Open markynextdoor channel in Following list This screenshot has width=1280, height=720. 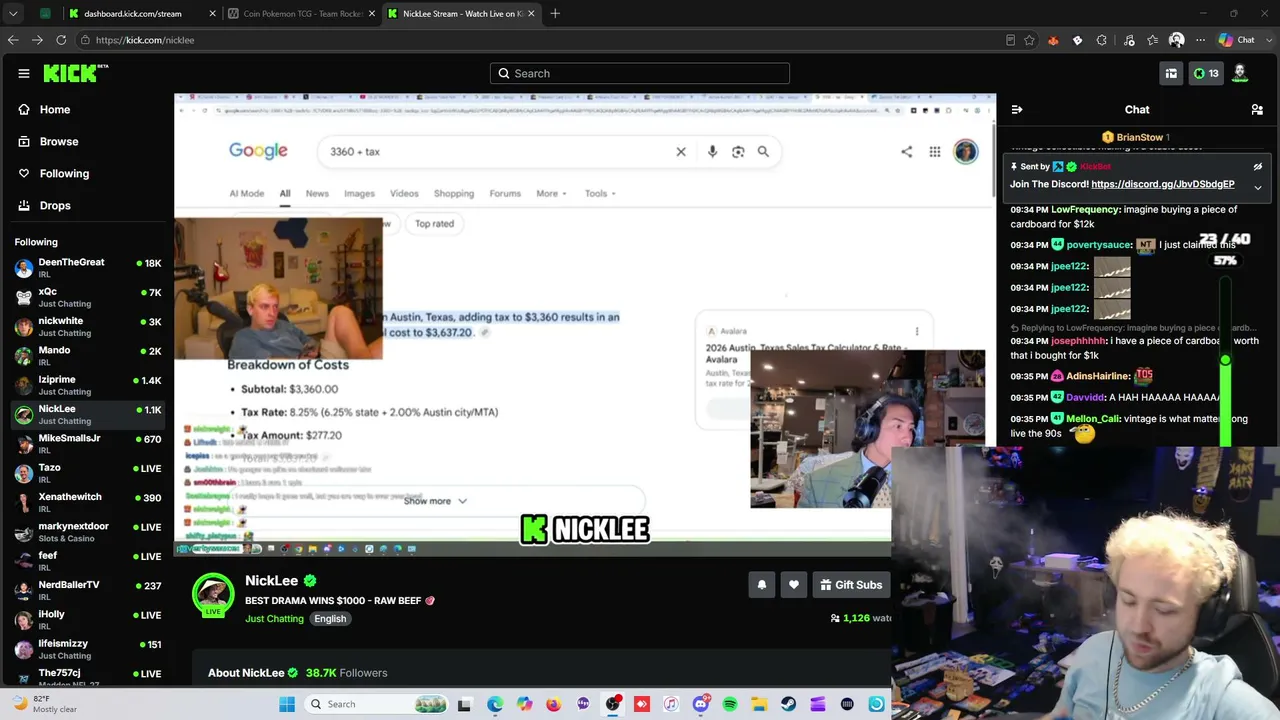click(86, 532)
